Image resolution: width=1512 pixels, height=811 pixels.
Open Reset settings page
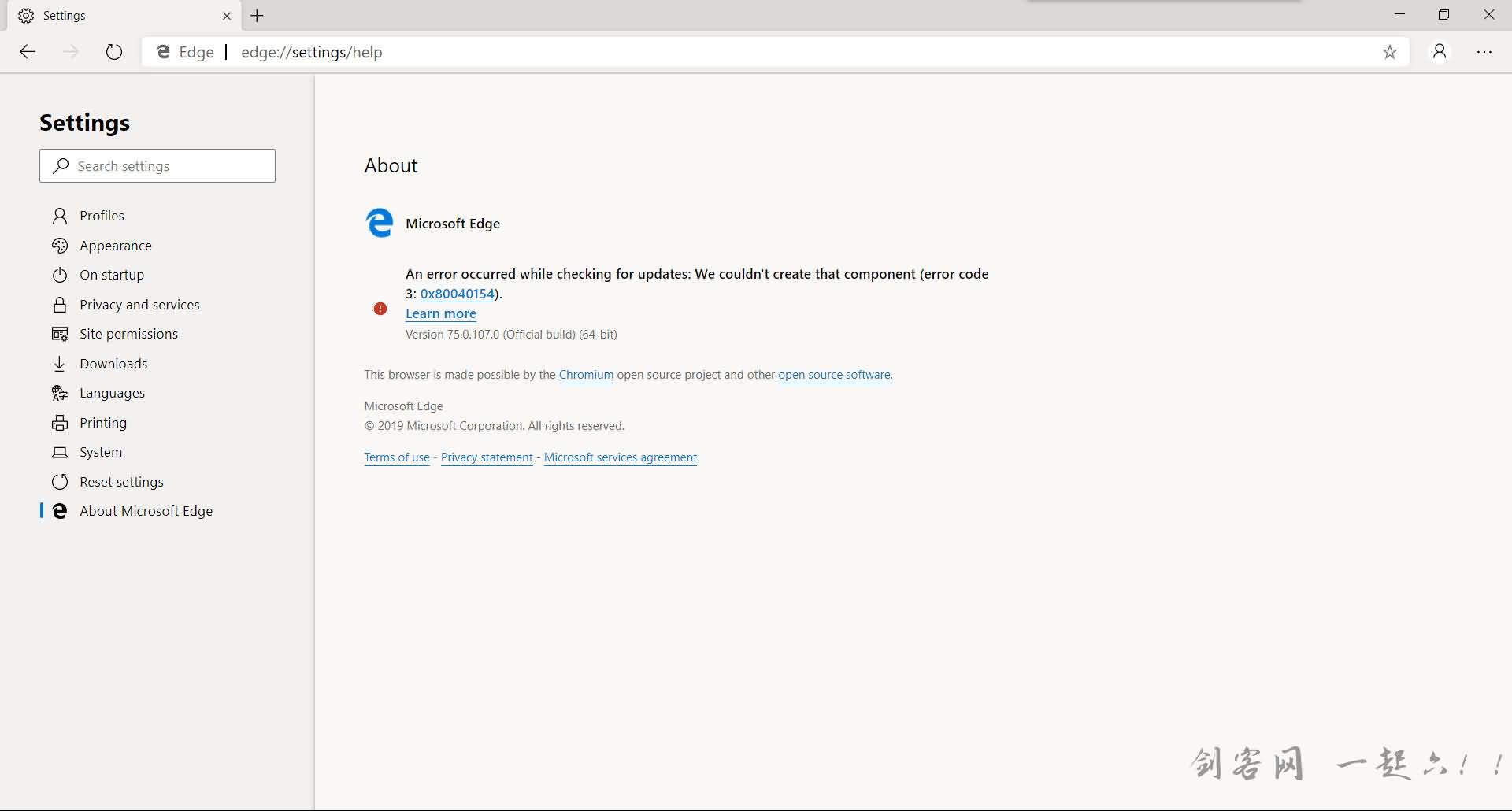121,482
